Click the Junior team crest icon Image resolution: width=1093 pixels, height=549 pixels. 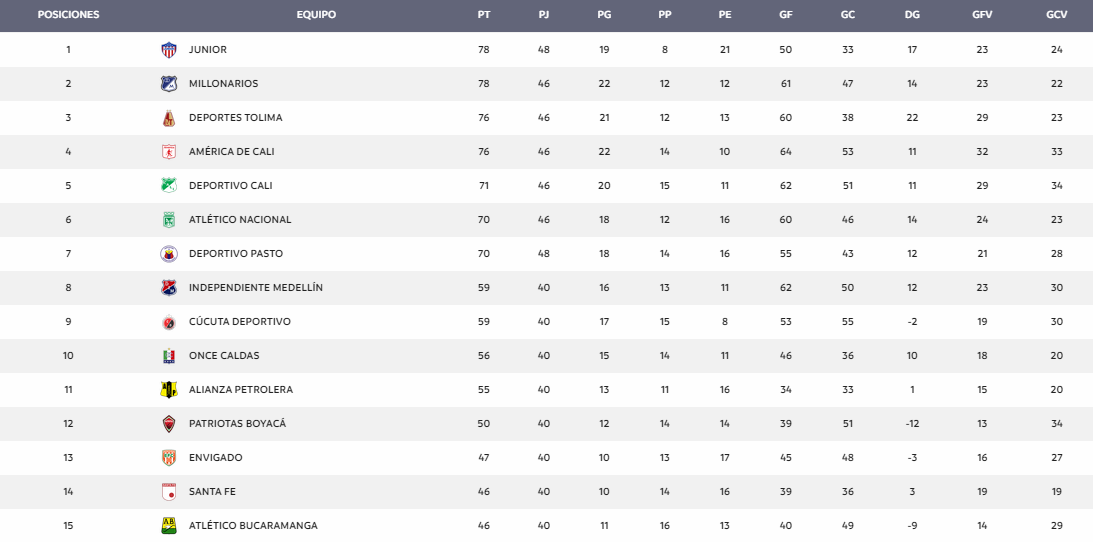pyautogui.click(x=169, y=50)
